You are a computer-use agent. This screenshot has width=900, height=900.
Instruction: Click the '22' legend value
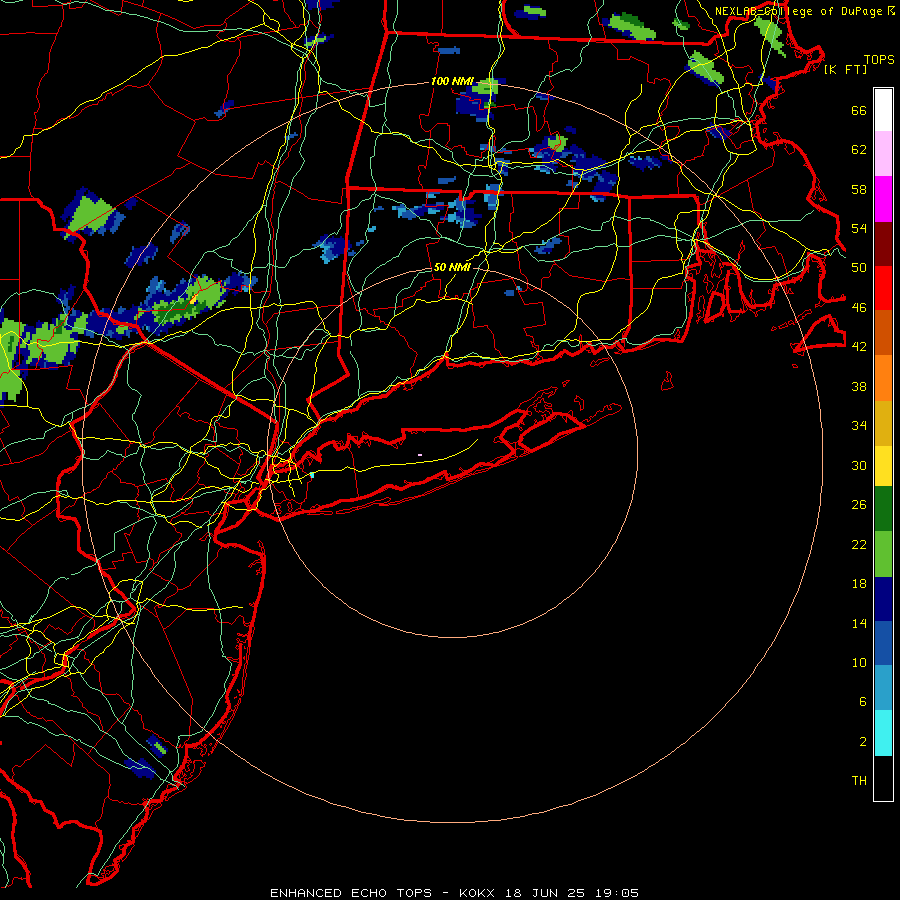pyautogui.click(x=859, y=544)
